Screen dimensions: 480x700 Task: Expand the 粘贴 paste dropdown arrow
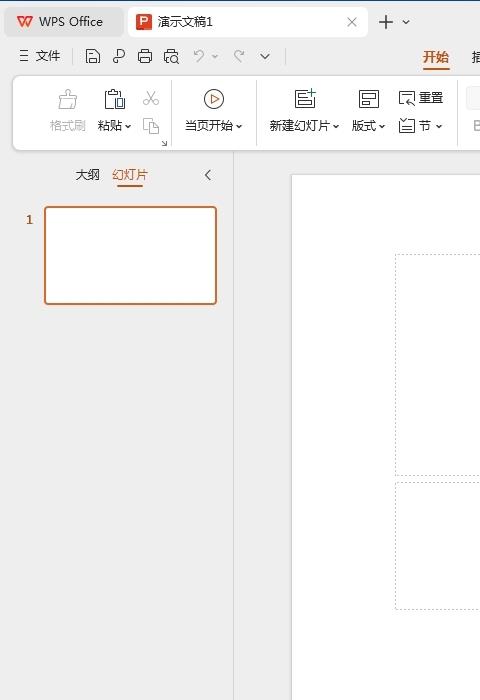(128, 126)
